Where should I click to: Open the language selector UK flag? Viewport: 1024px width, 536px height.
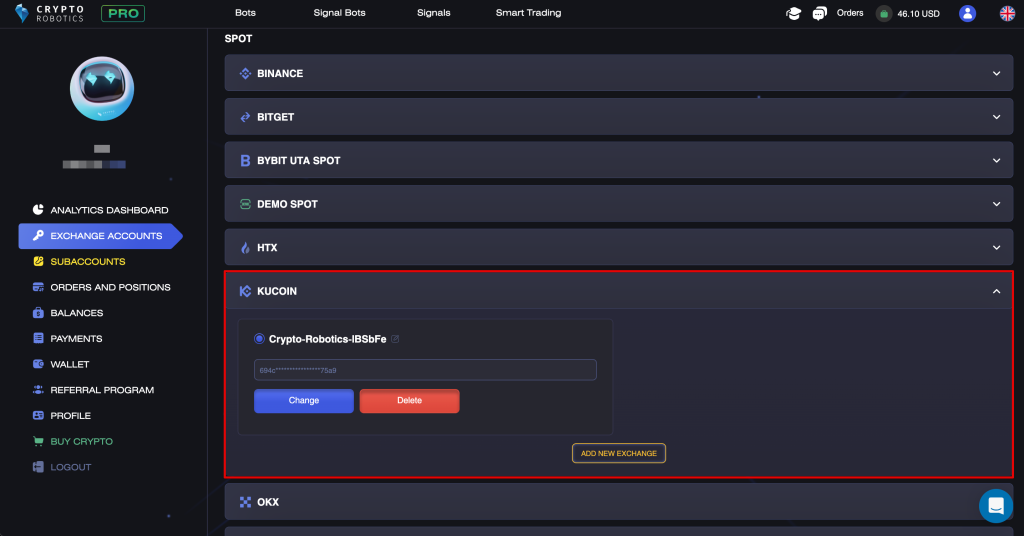[x=1007, y=13]
